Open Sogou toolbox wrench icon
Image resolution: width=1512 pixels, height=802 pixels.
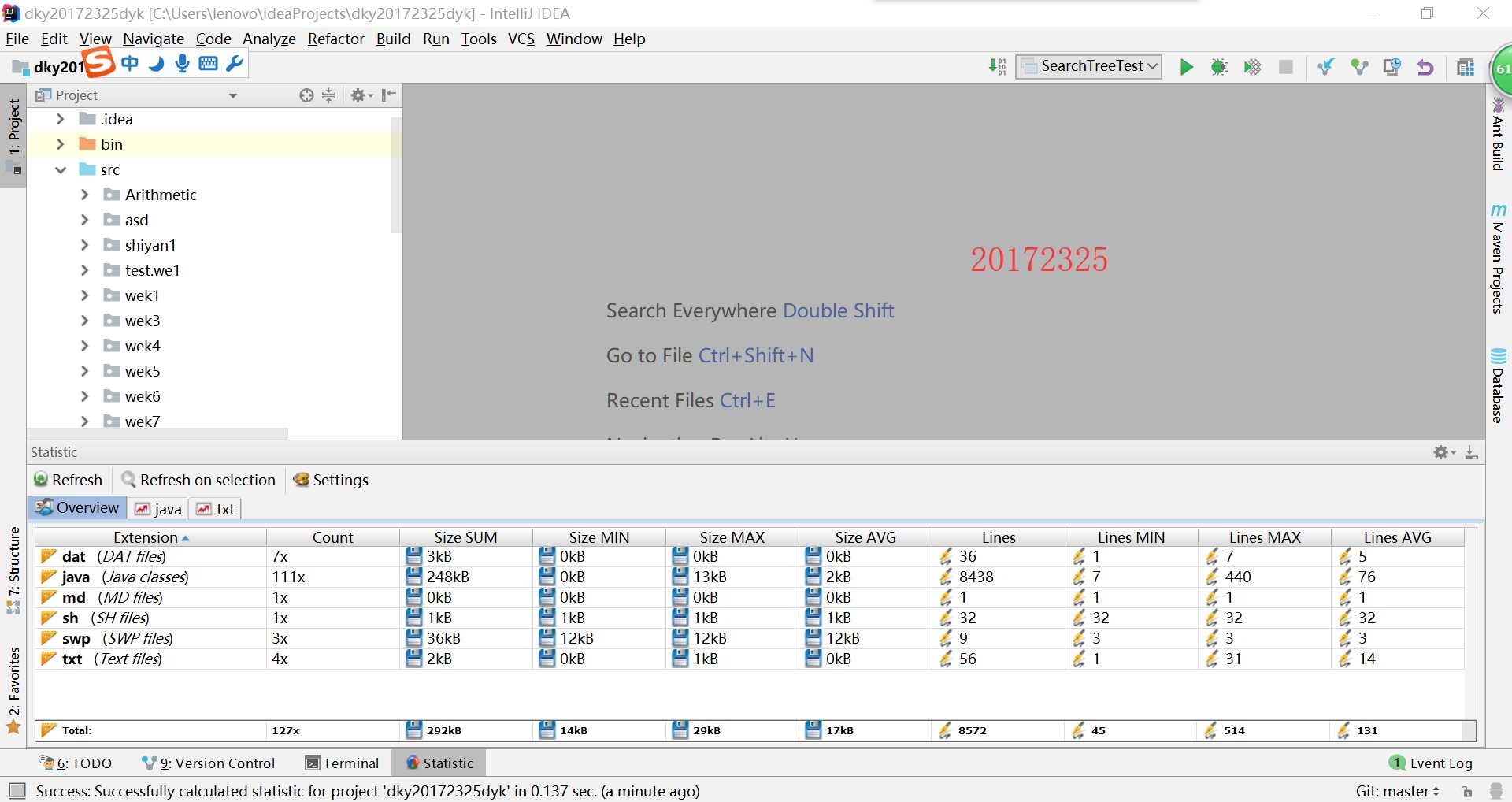click(234, 64)
